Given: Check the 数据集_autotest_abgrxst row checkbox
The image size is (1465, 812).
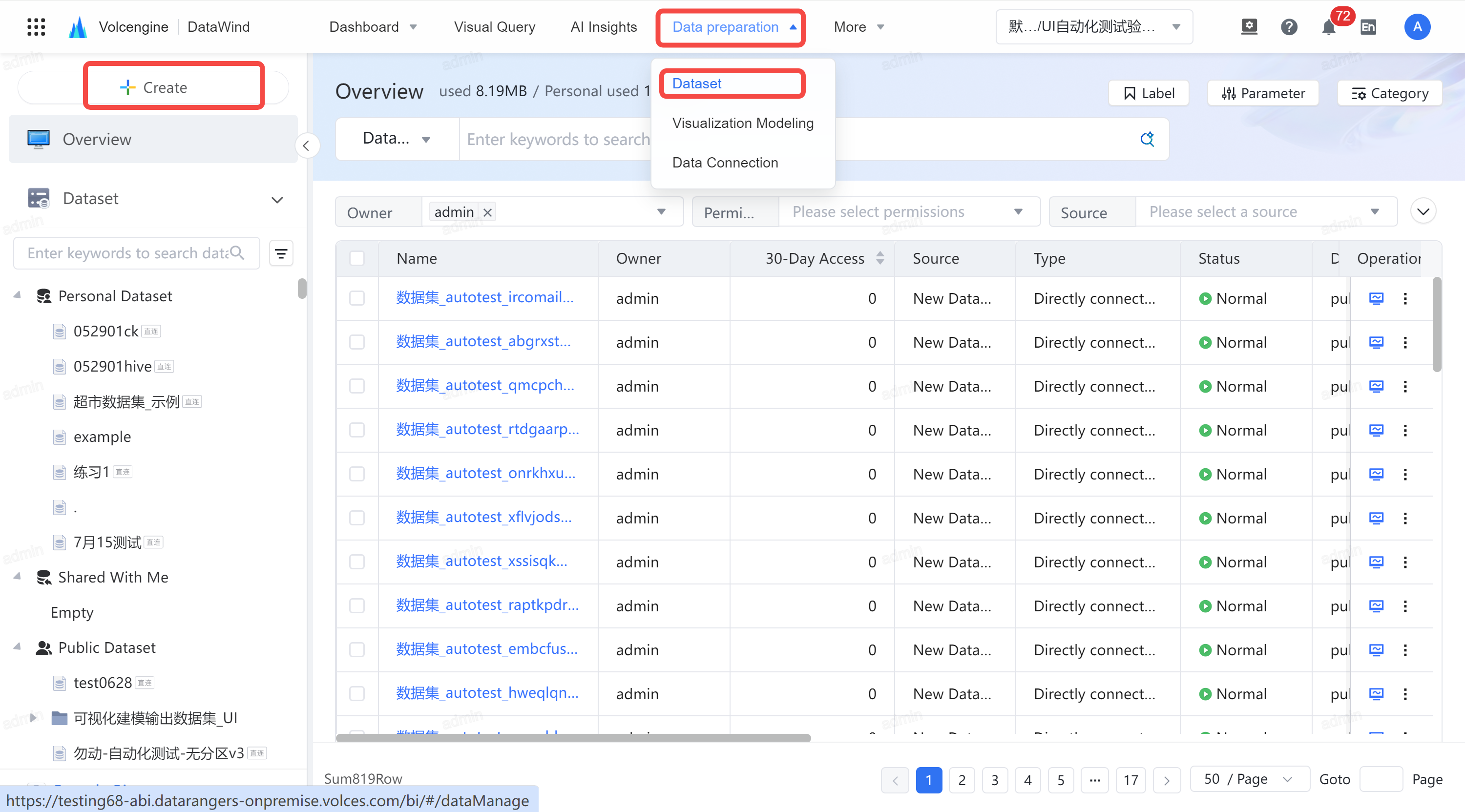Looking at the screenshot, I should (x=356, y=342).
